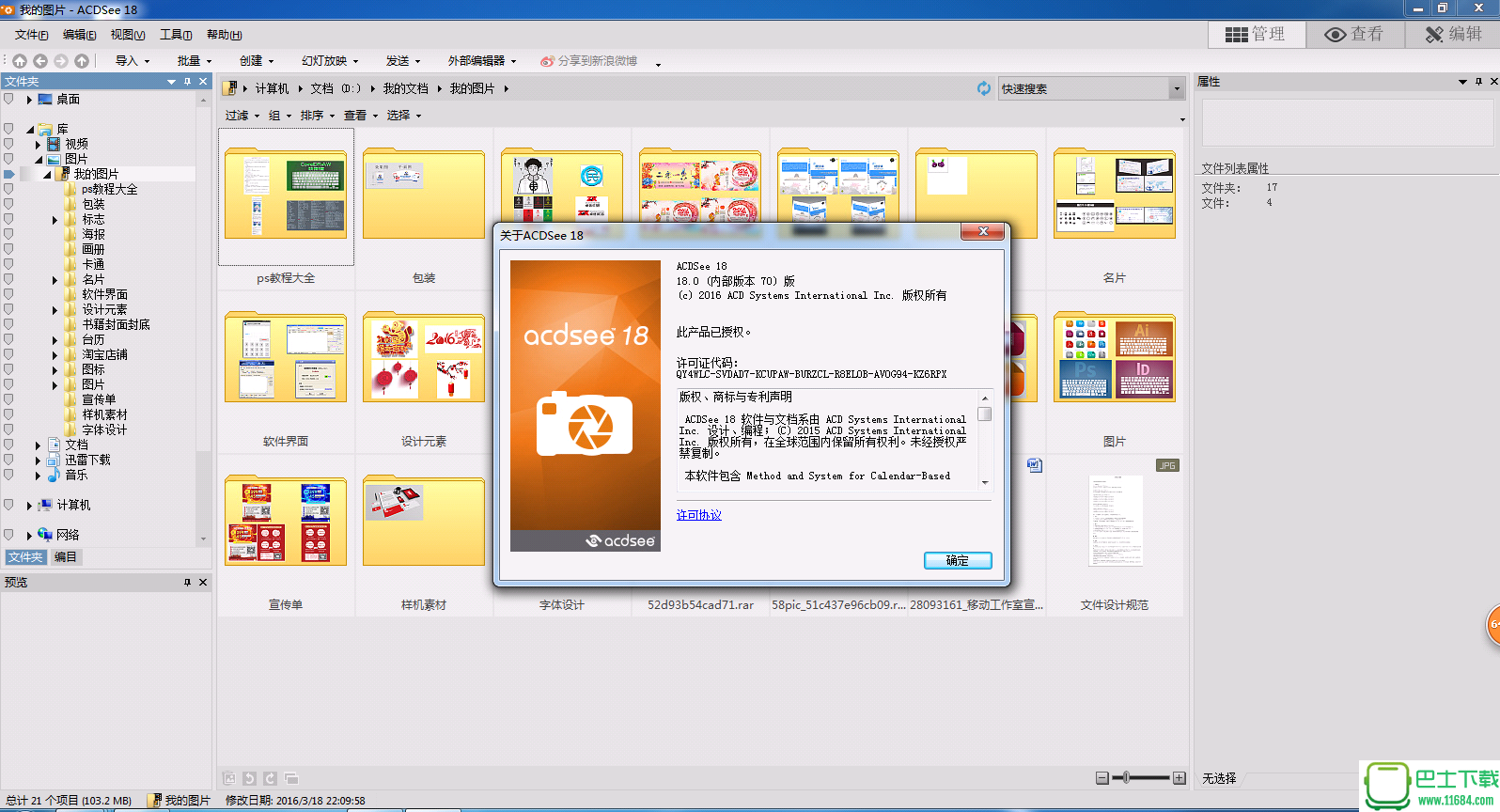Go up one folder level
The width and height of the screenshot is (1500, 812).
pos(82,61)
